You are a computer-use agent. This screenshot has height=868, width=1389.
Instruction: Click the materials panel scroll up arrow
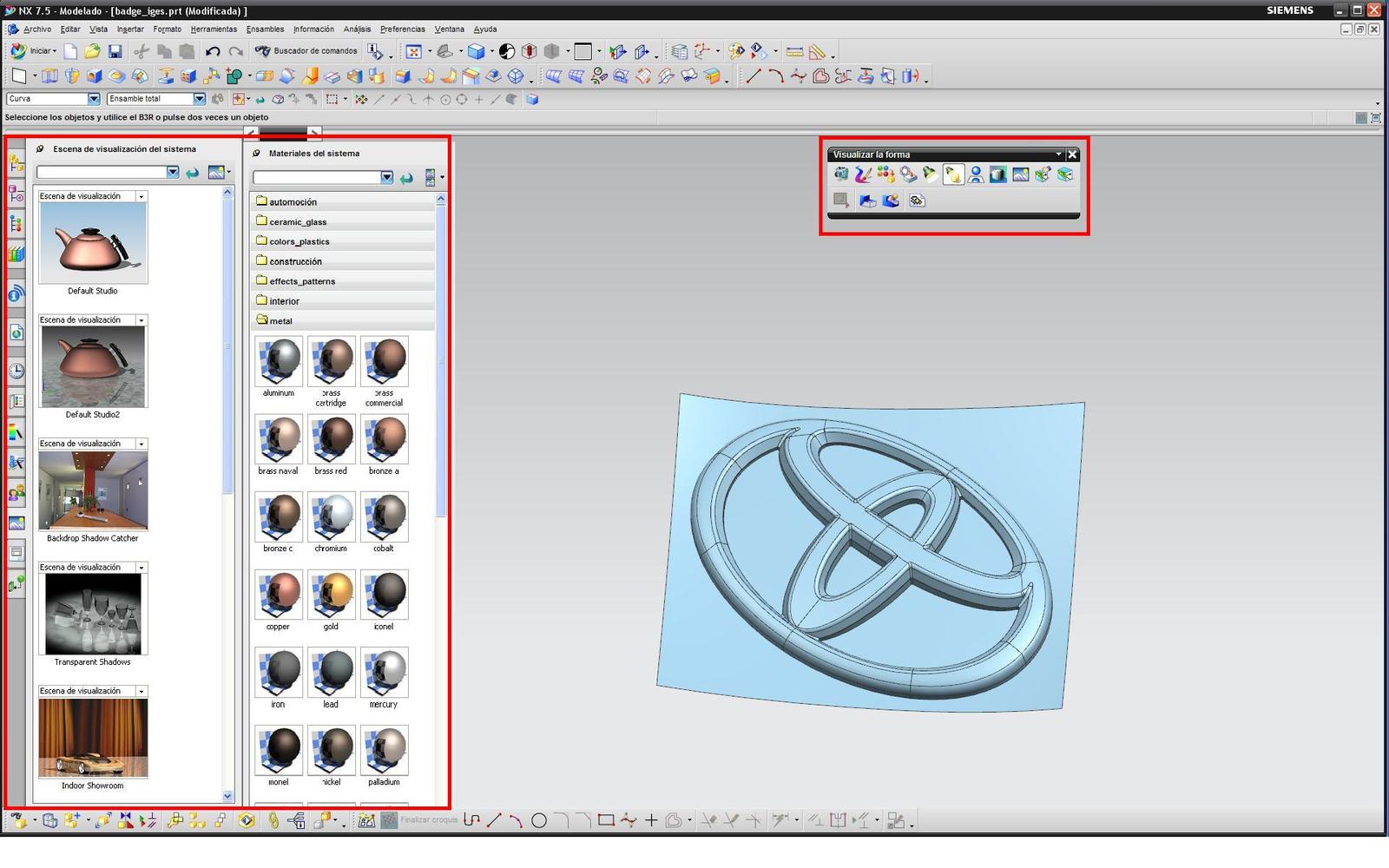pyautogui.click(x=440, y=199)
